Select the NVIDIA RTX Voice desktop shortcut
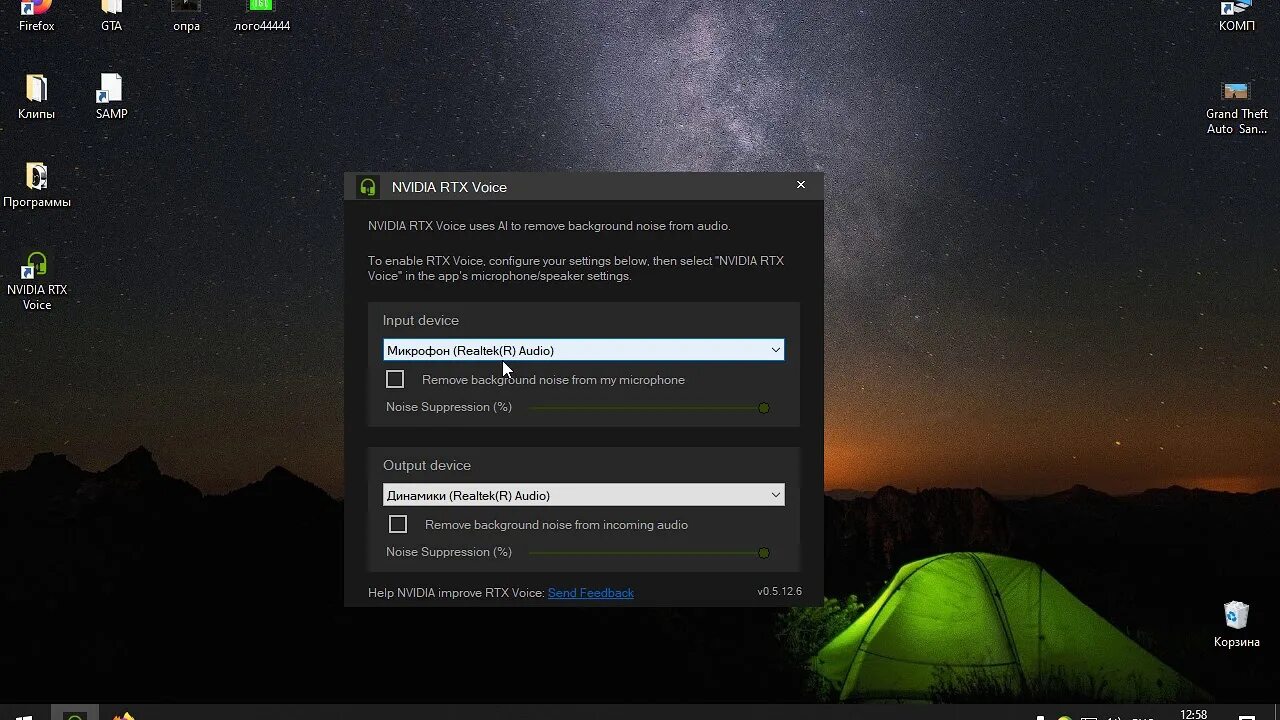1280x720 pixels. click(36, 281)
